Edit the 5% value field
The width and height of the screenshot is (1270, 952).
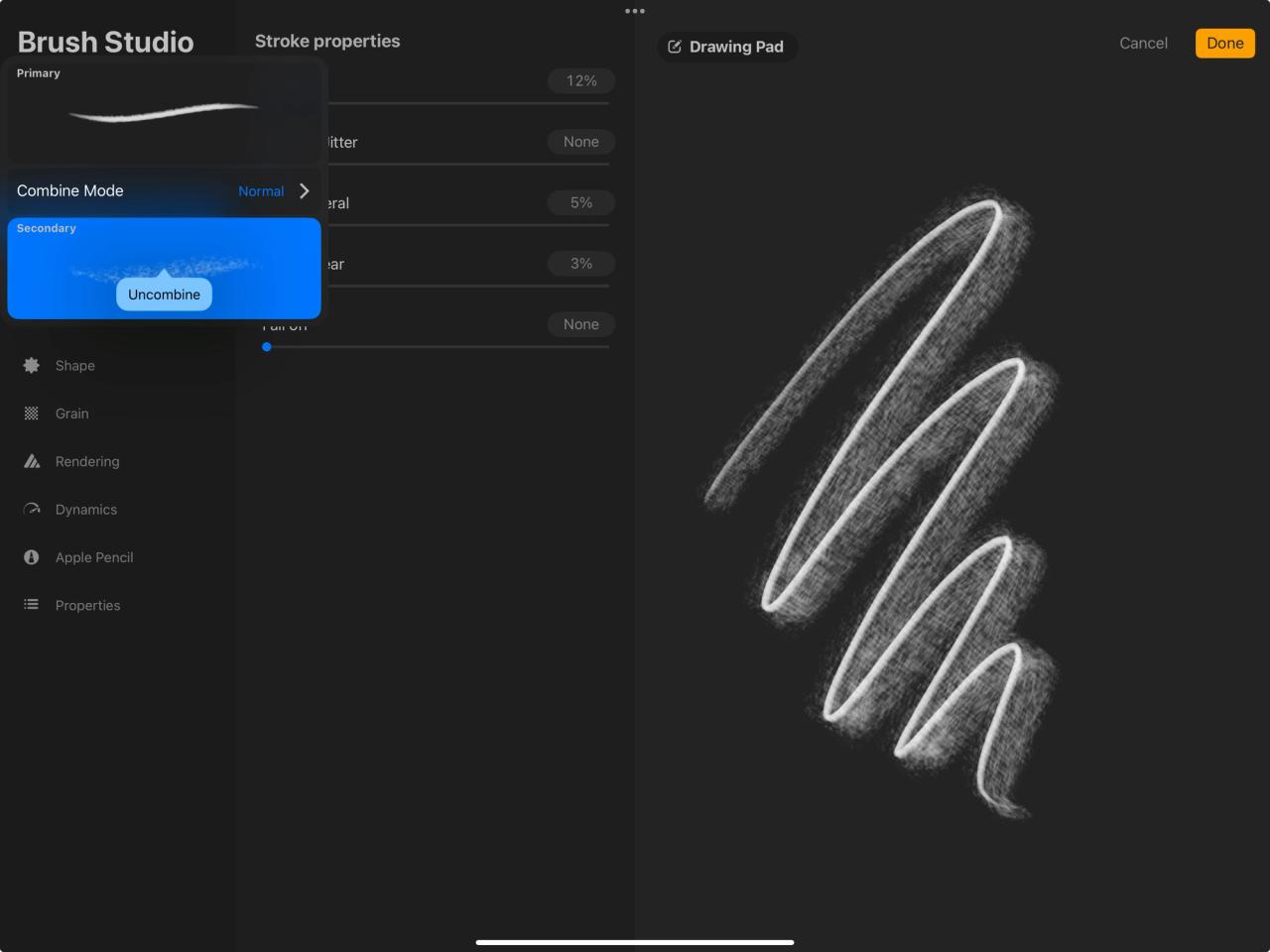point(581,202)
